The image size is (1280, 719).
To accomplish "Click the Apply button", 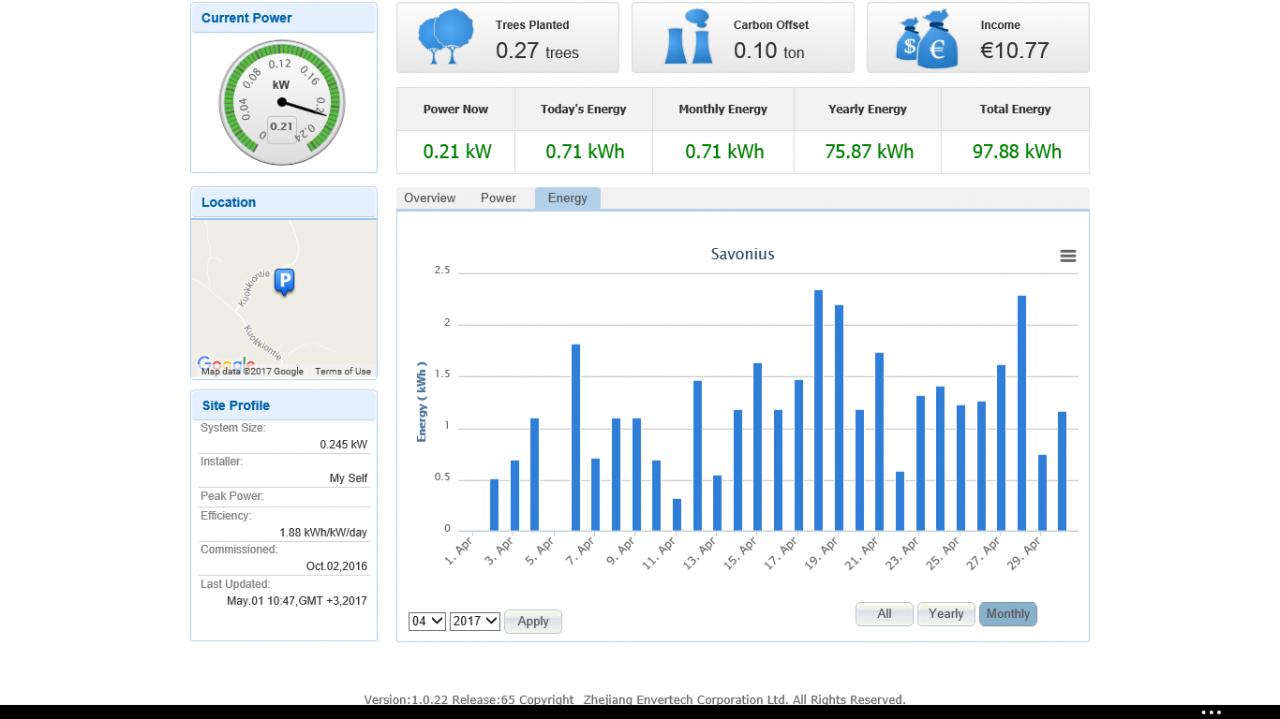I will pos(533,621).
